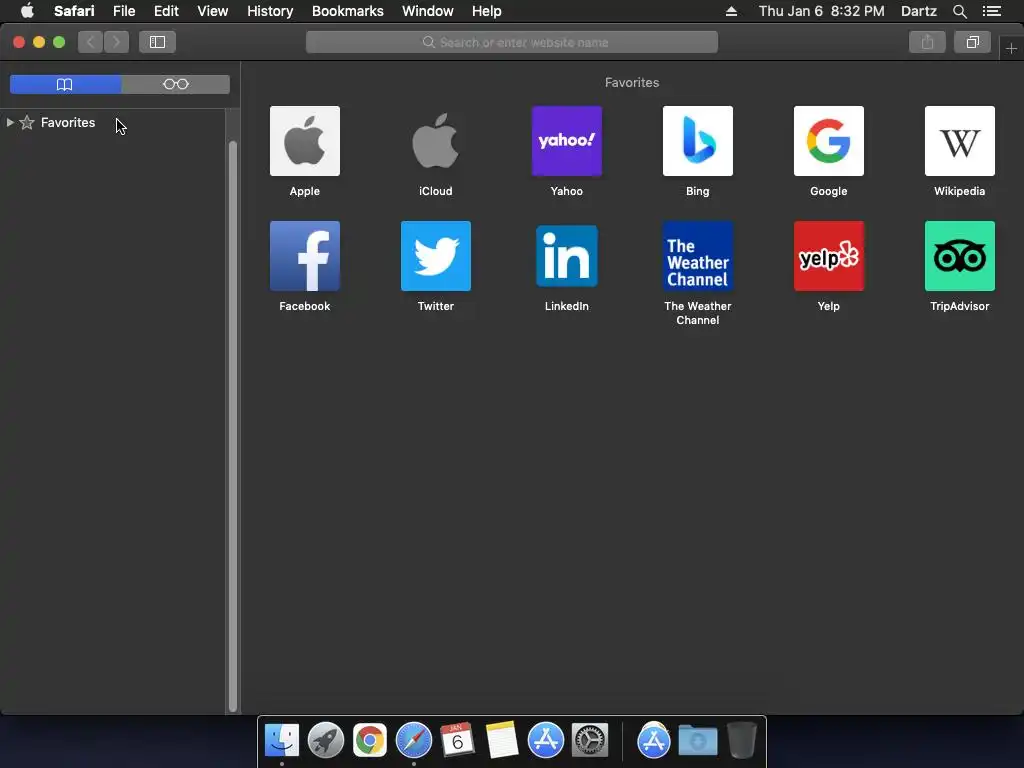Open the Downloads folder in Dock
1024x768 pixels.
pyautogui.click(x=697, y=740)
